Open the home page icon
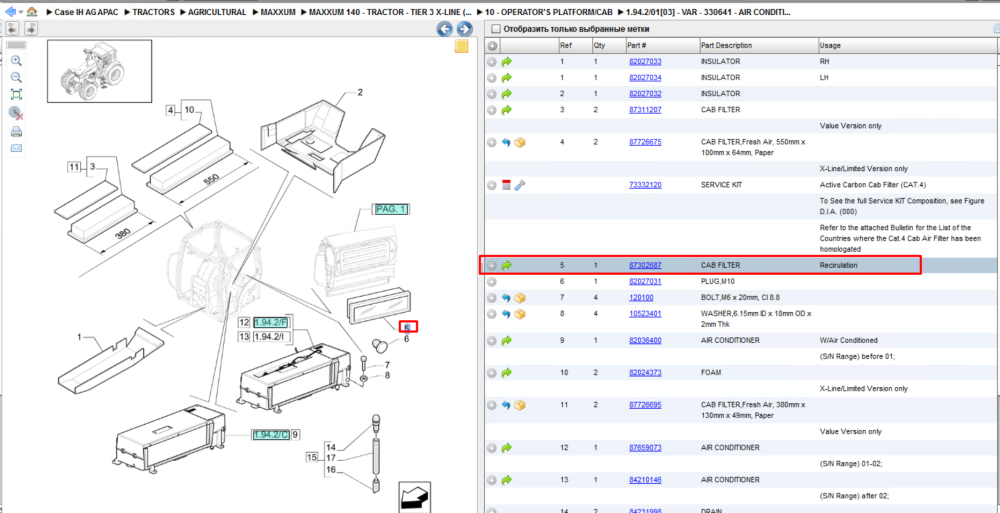1000x513 pixels. point(32,11)
